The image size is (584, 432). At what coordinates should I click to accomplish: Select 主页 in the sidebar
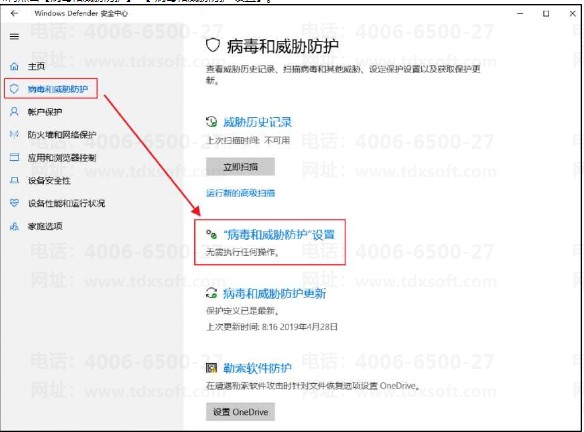(x=36, y=67)
